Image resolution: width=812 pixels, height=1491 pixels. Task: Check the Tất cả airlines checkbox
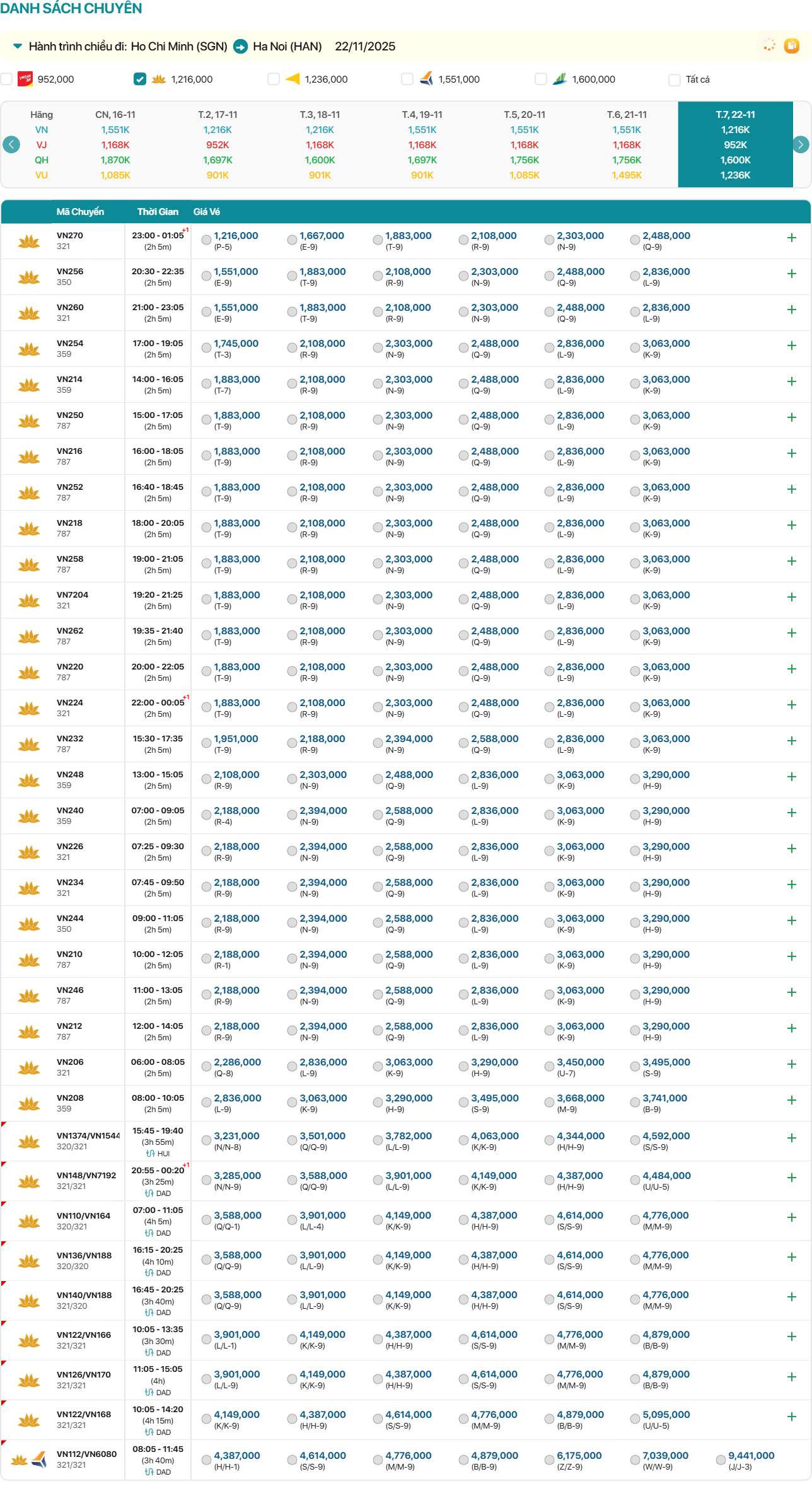click(x=674, y=79)
